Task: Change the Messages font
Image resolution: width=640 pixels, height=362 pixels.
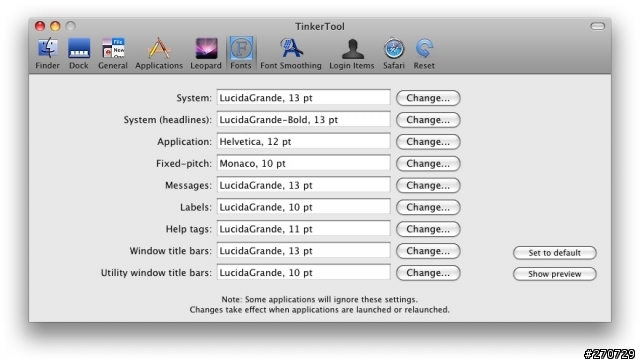Action: pyautogui.click(x=428, y=185)
